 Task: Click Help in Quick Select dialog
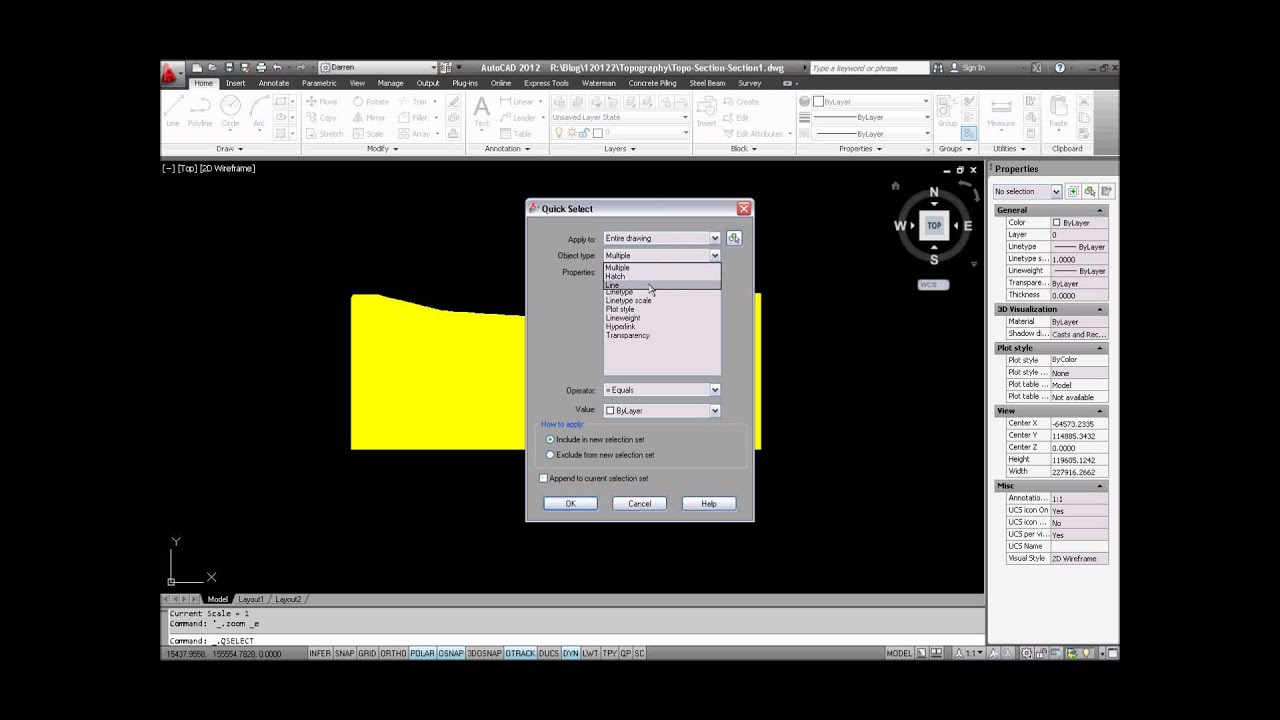point(708,504)
